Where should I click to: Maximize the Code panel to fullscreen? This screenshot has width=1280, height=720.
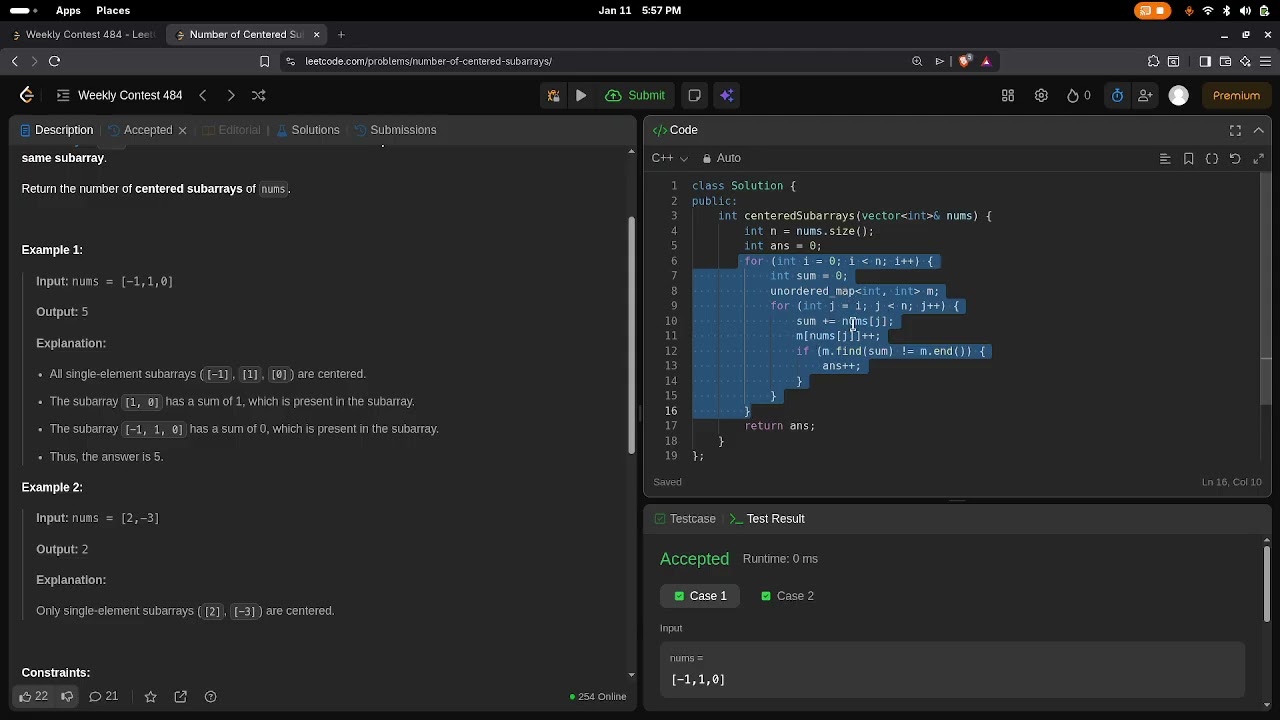[1236, 130]
